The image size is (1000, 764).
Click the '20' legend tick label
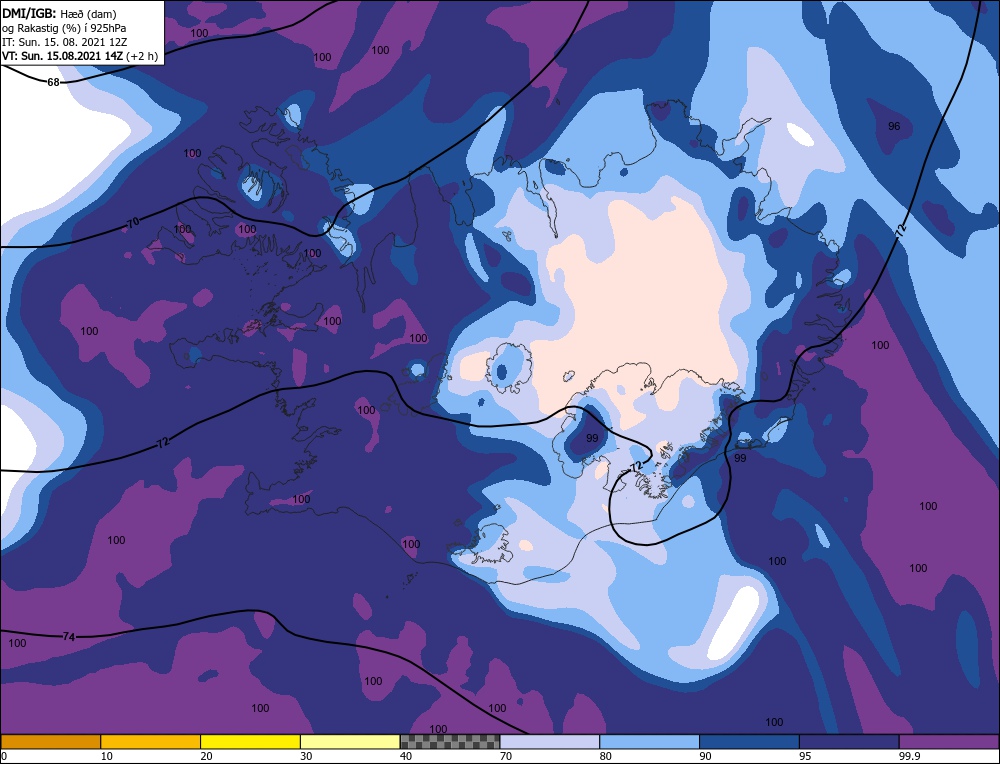point(207,756)
